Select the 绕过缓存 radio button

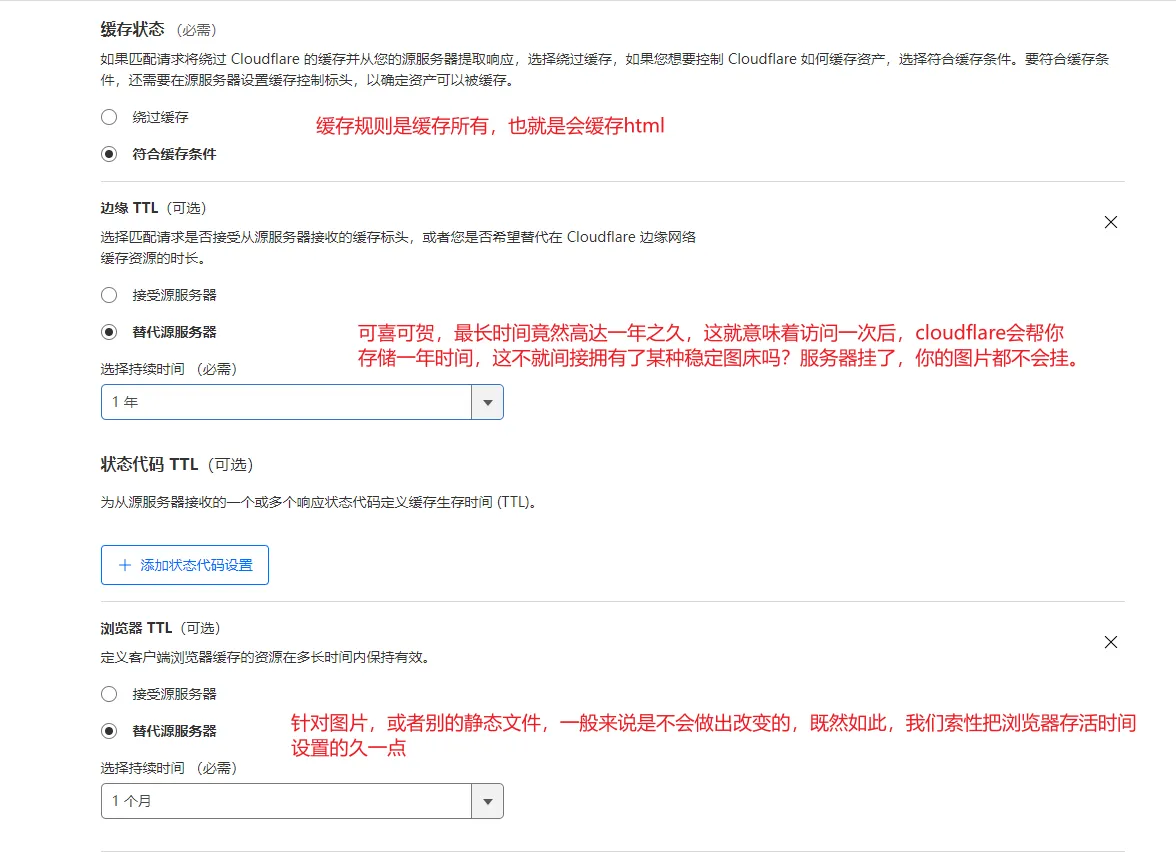pos(110,117)
